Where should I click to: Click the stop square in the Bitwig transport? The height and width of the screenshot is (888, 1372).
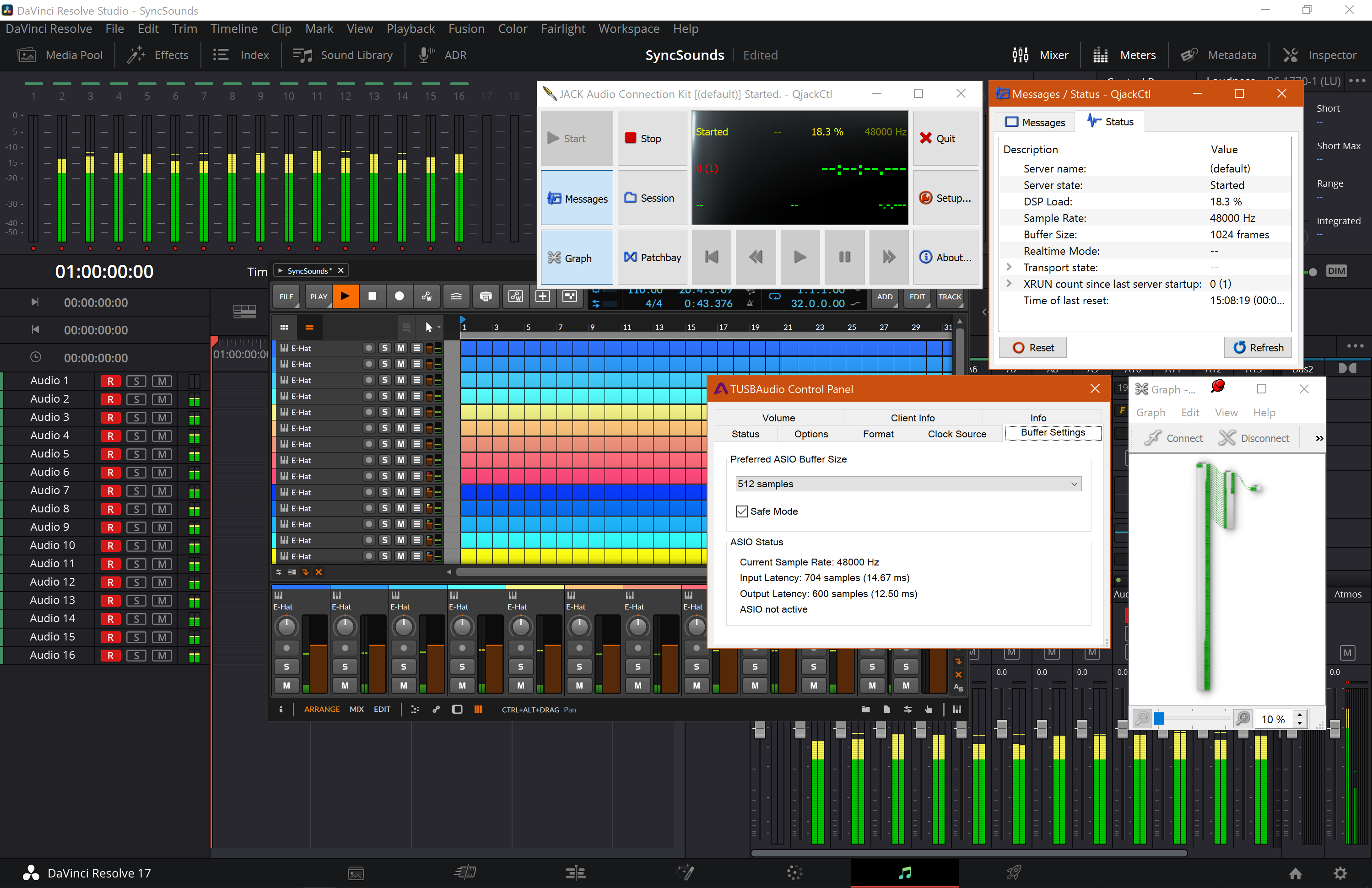pyautogui.click(x=373, y=296)
